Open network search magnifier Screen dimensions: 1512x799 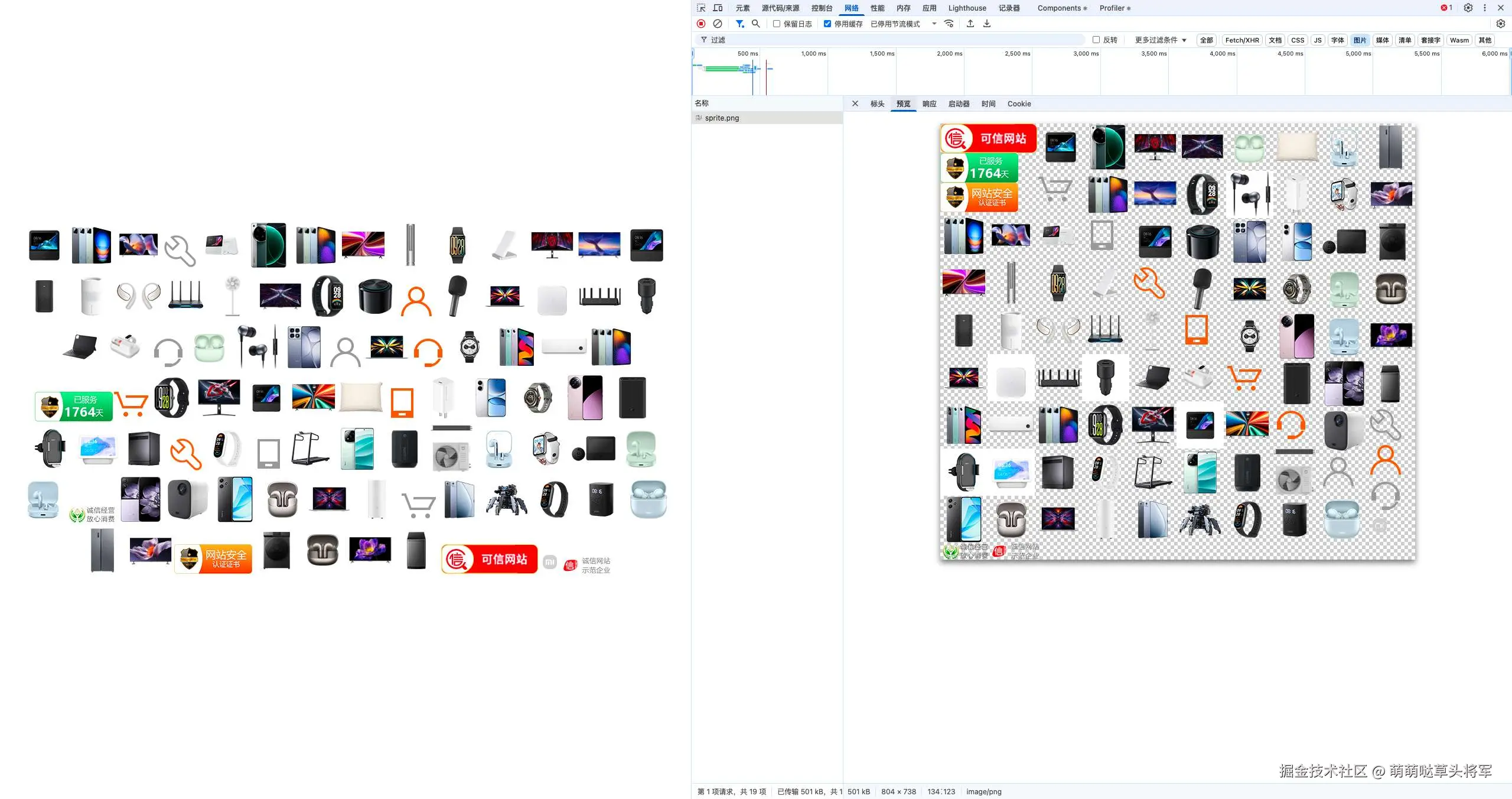click(x=755, y=24)
